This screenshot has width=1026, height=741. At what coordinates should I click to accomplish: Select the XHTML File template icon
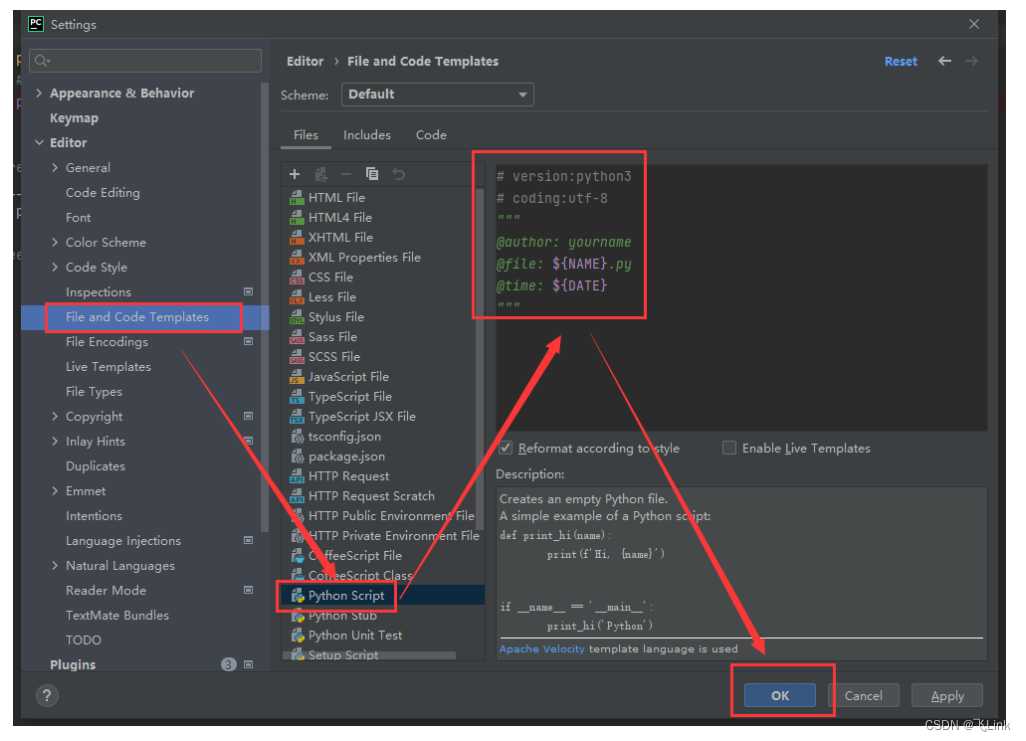coord(297,238)
